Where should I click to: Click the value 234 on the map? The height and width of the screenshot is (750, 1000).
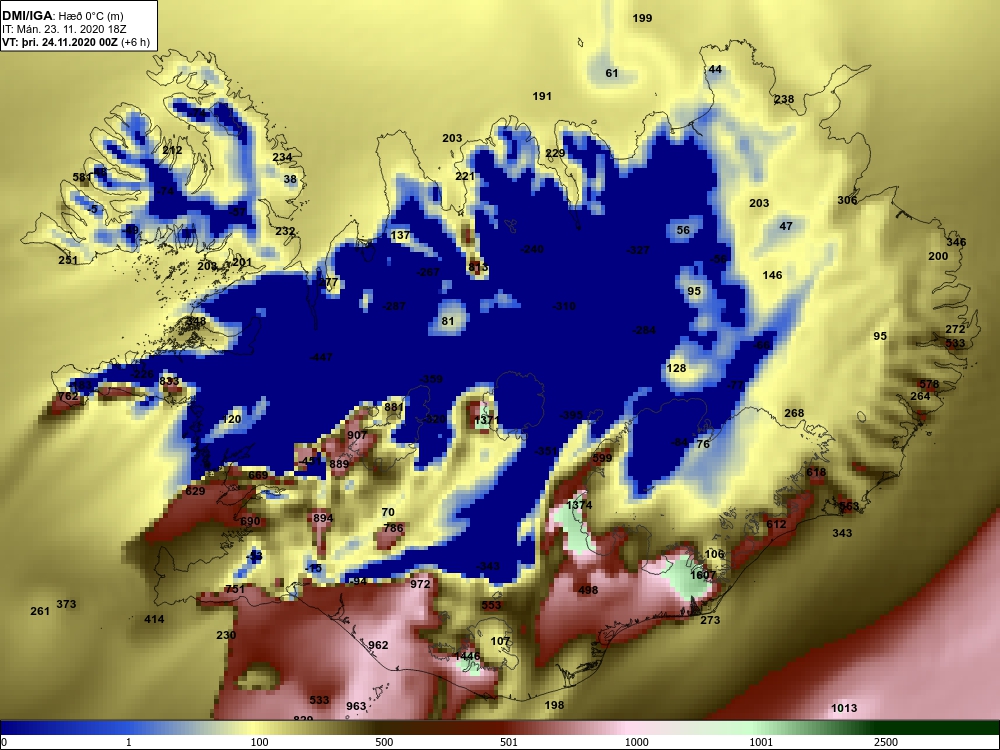click(x=282, y=157)
